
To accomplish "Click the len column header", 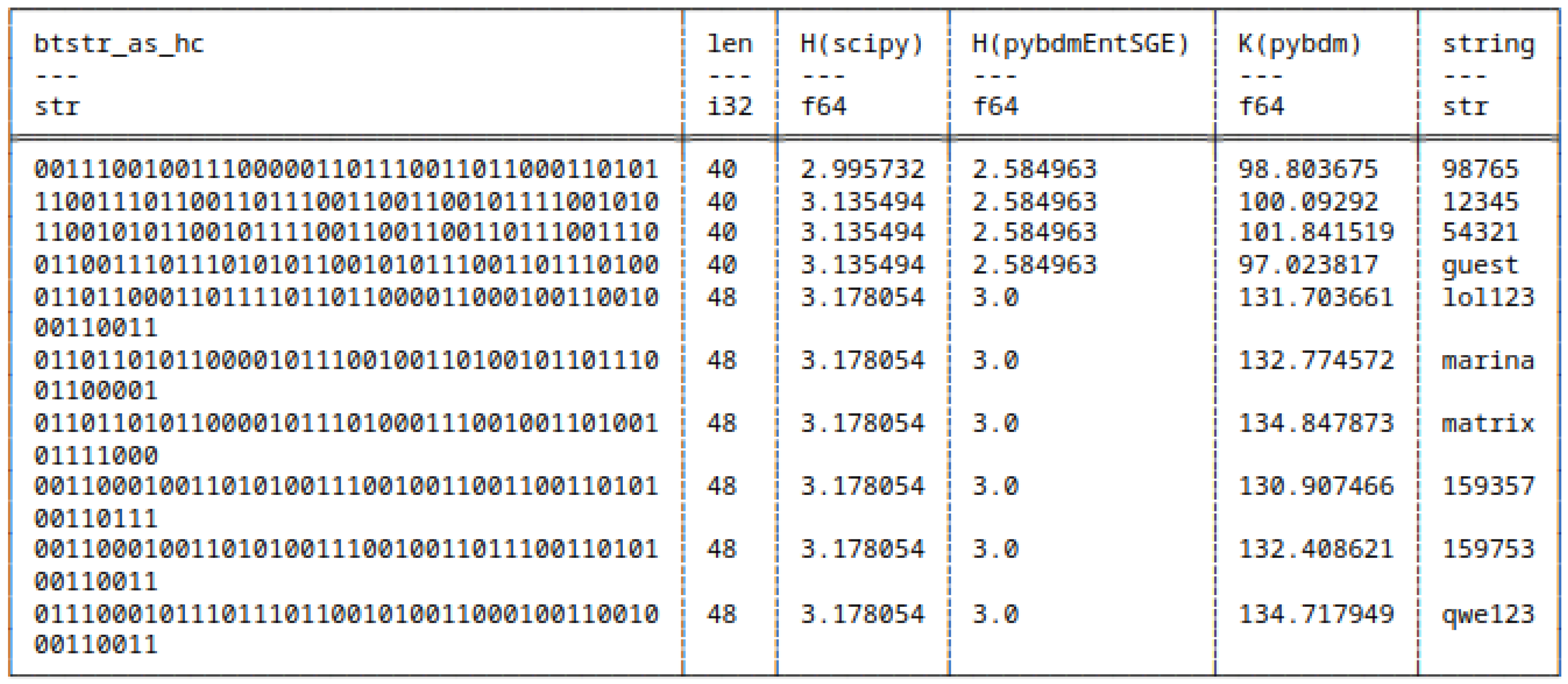I will pyautogui.click(x=729, y=44).
